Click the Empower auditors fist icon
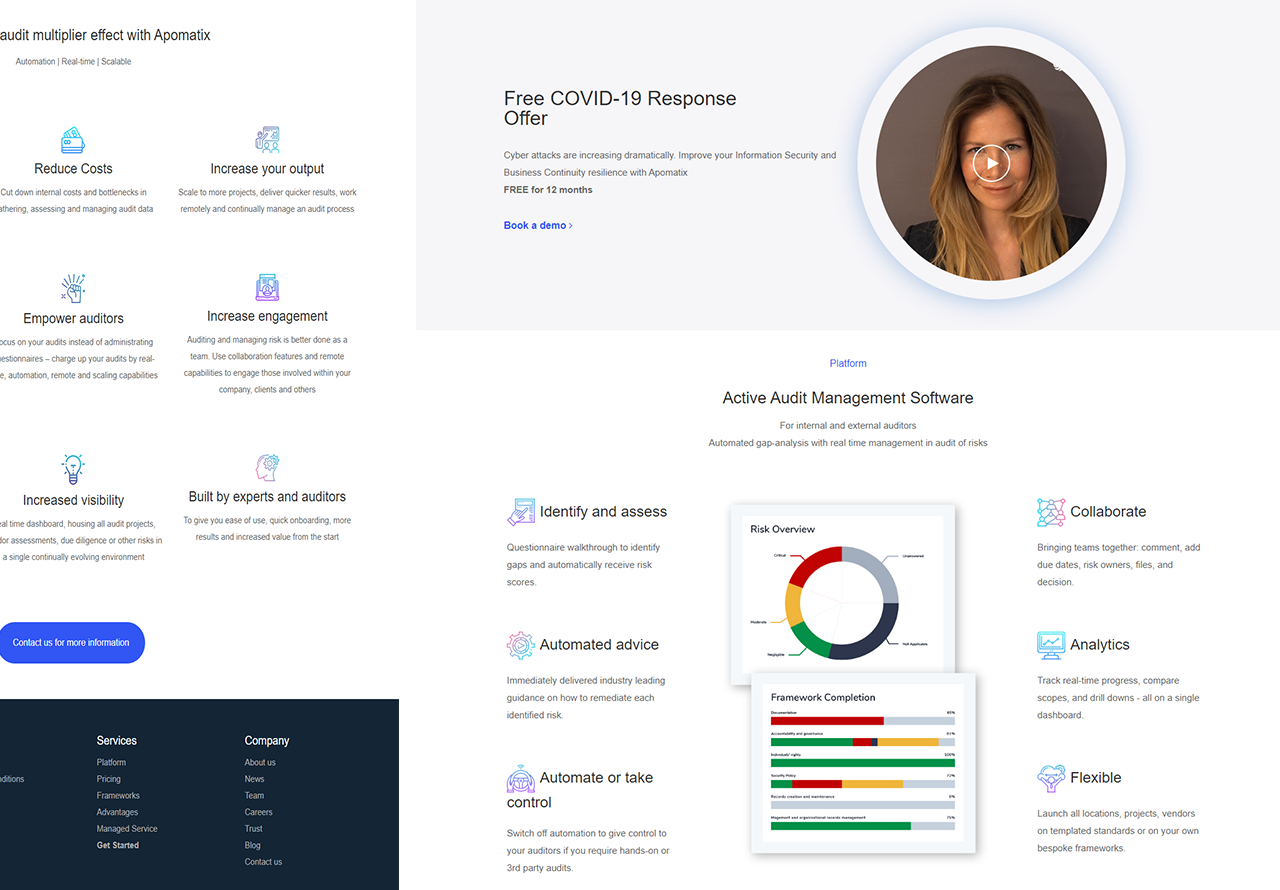 pos(73,288)
